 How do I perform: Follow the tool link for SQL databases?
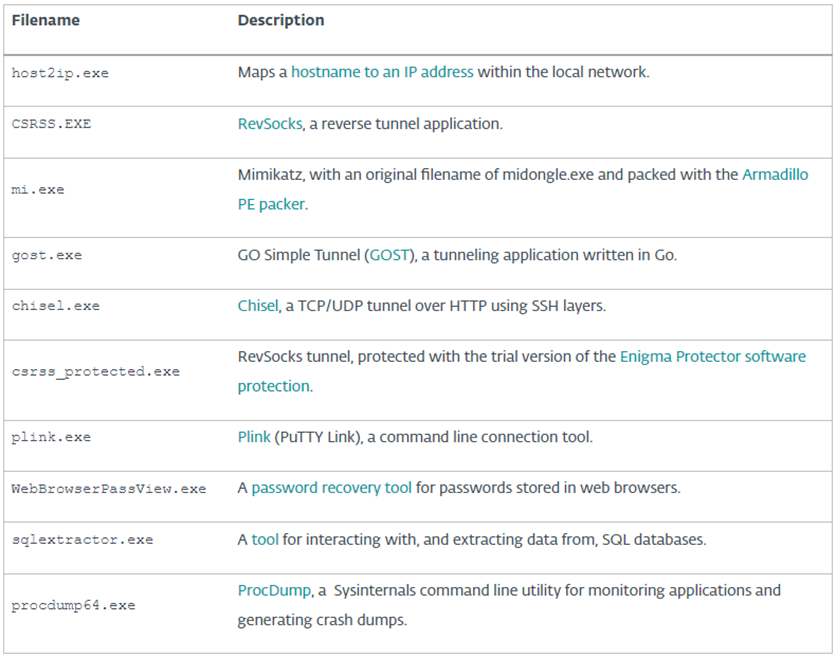pos(265,540)
